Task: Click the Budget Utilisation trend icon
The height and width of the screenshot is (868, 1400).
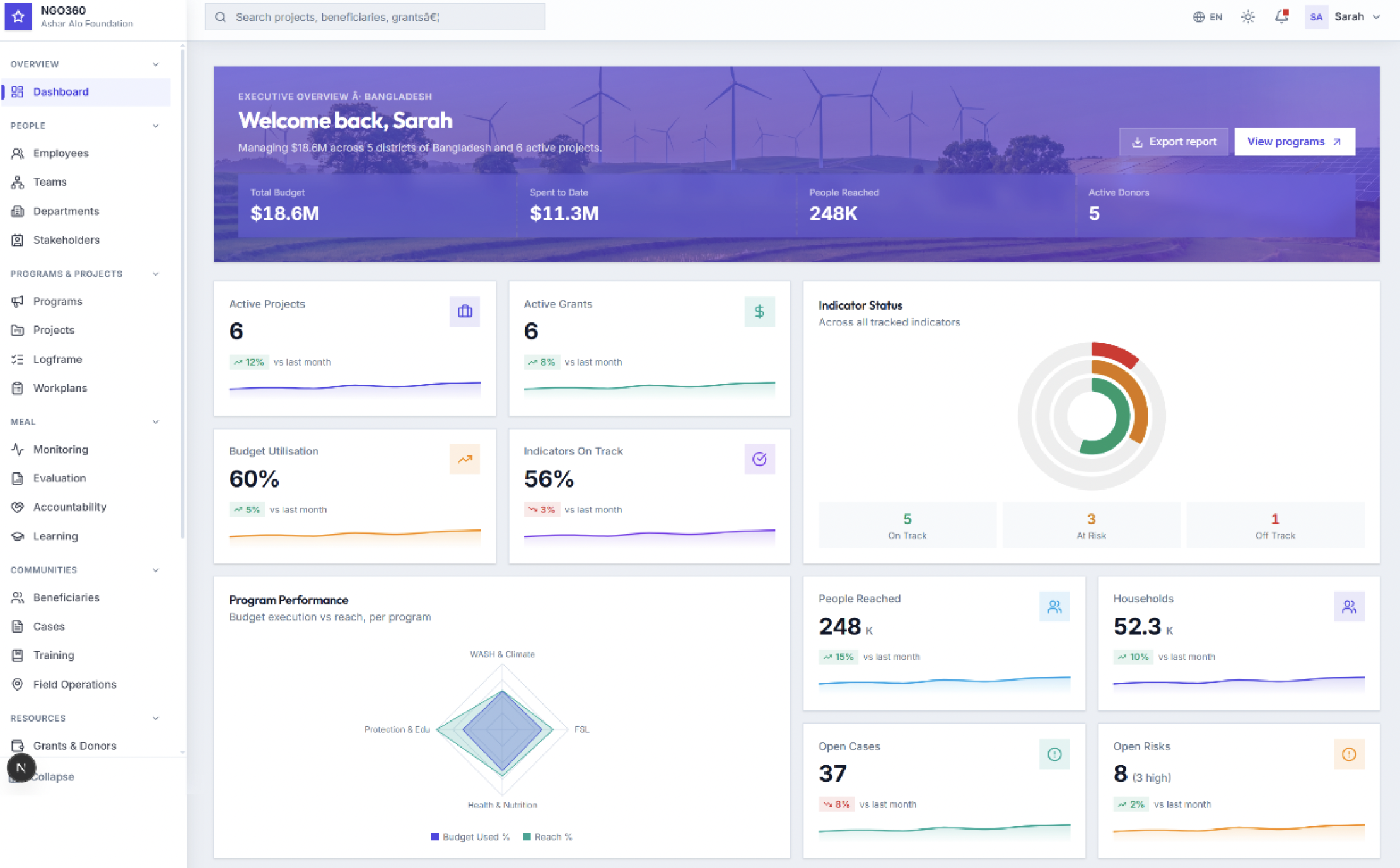Action: tap(465, 459)
